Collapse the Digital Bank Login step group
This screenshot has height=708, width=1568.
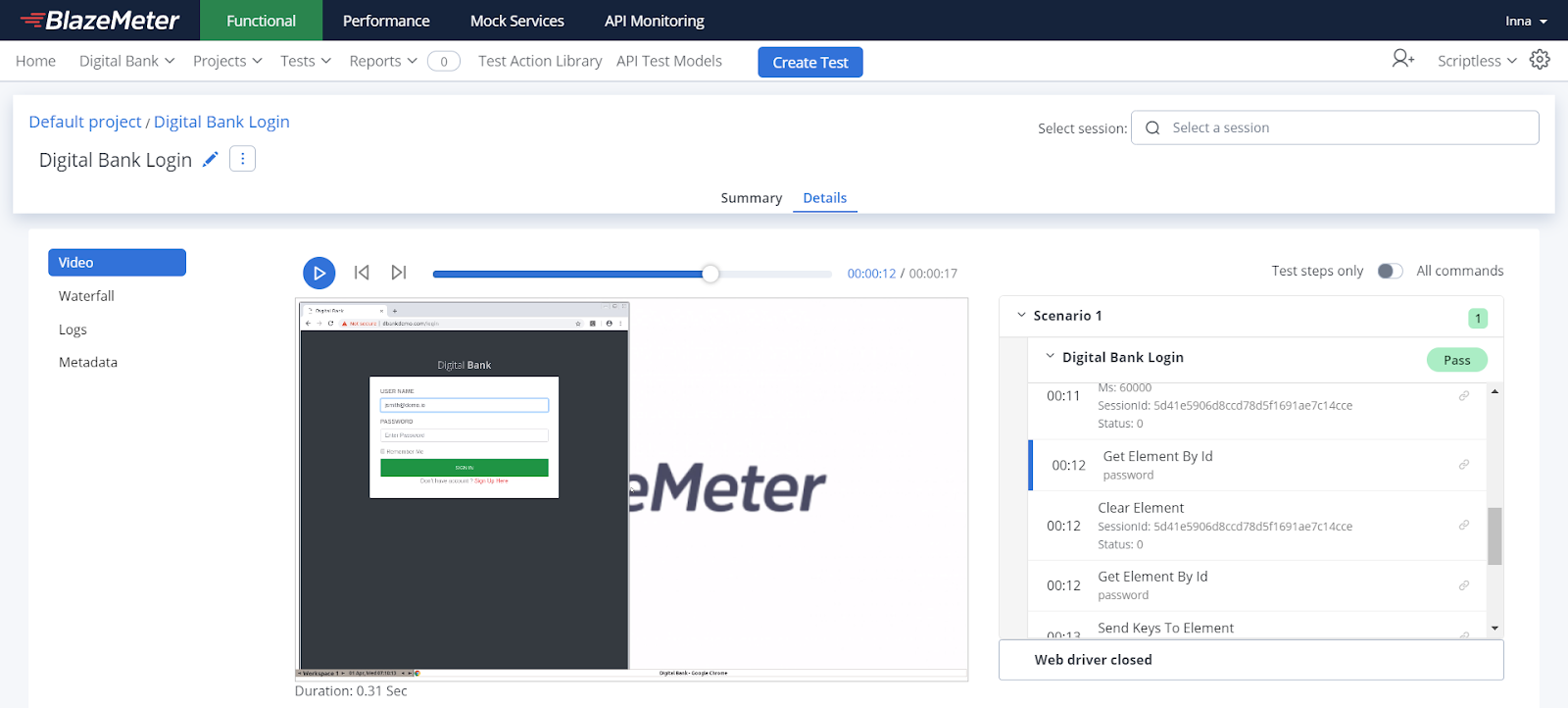point(1050,357)
